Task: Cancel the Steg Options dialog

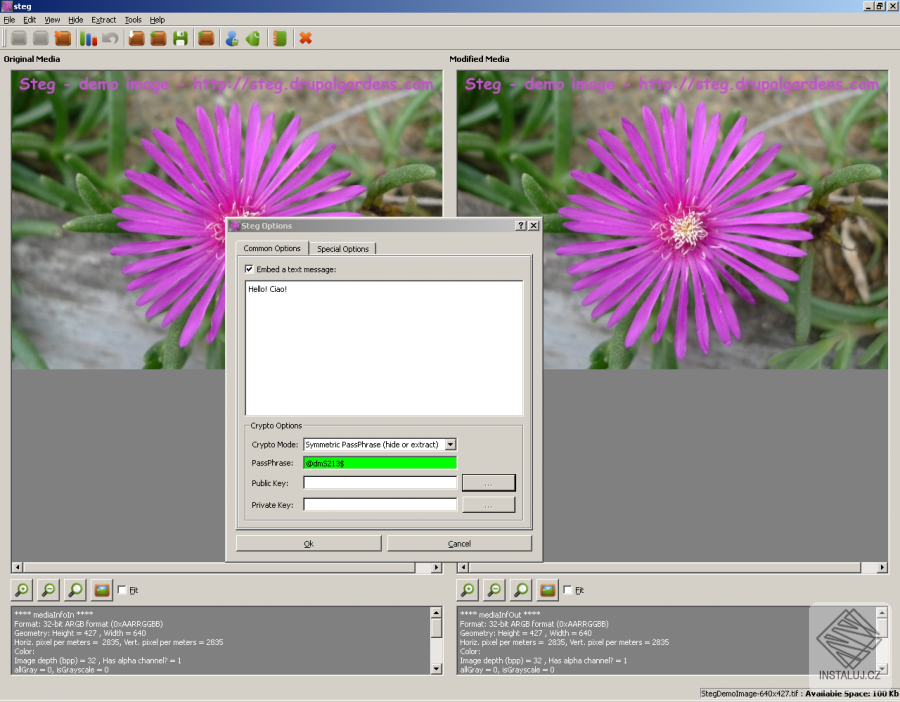Action: click(459, 543)
